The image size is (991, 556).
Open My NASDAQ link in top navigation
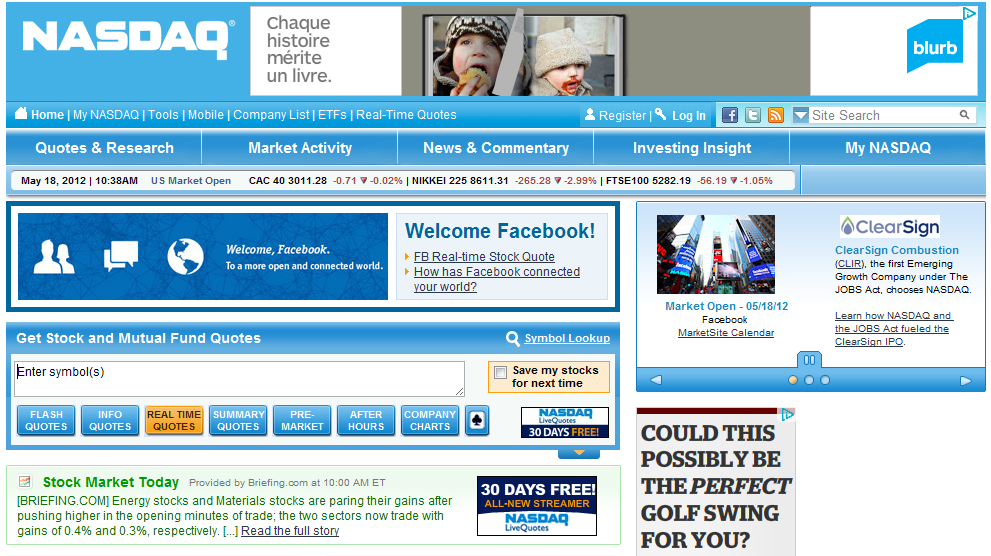coord(106,115)
